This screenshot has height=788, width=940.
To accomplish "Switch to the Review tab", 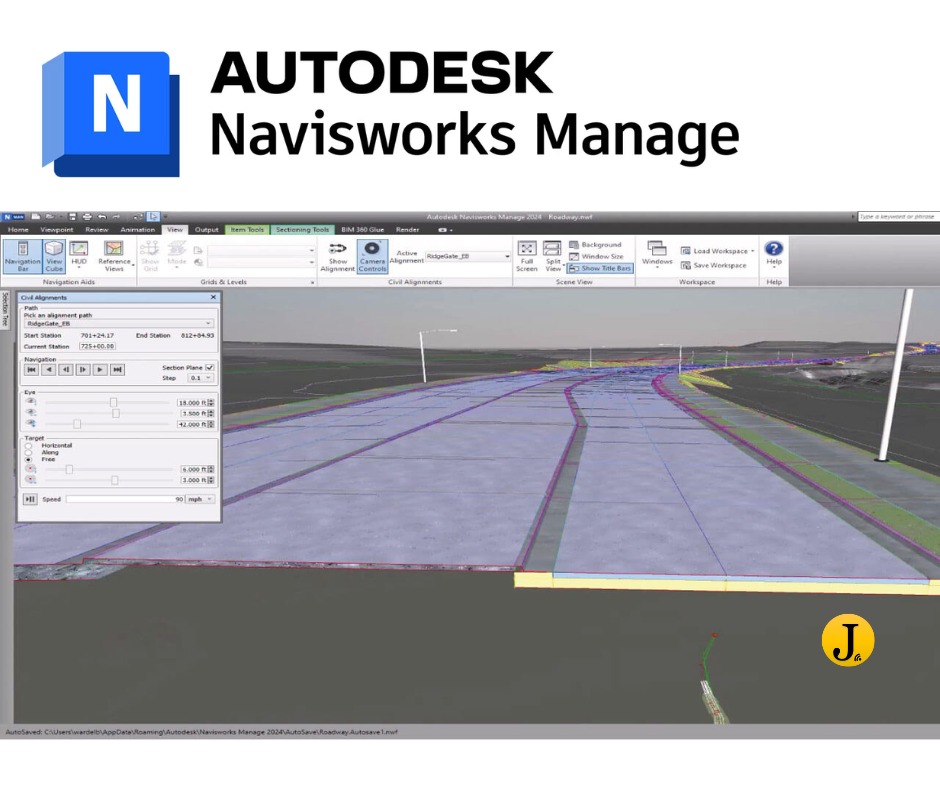I will click(x=97, y=230).
